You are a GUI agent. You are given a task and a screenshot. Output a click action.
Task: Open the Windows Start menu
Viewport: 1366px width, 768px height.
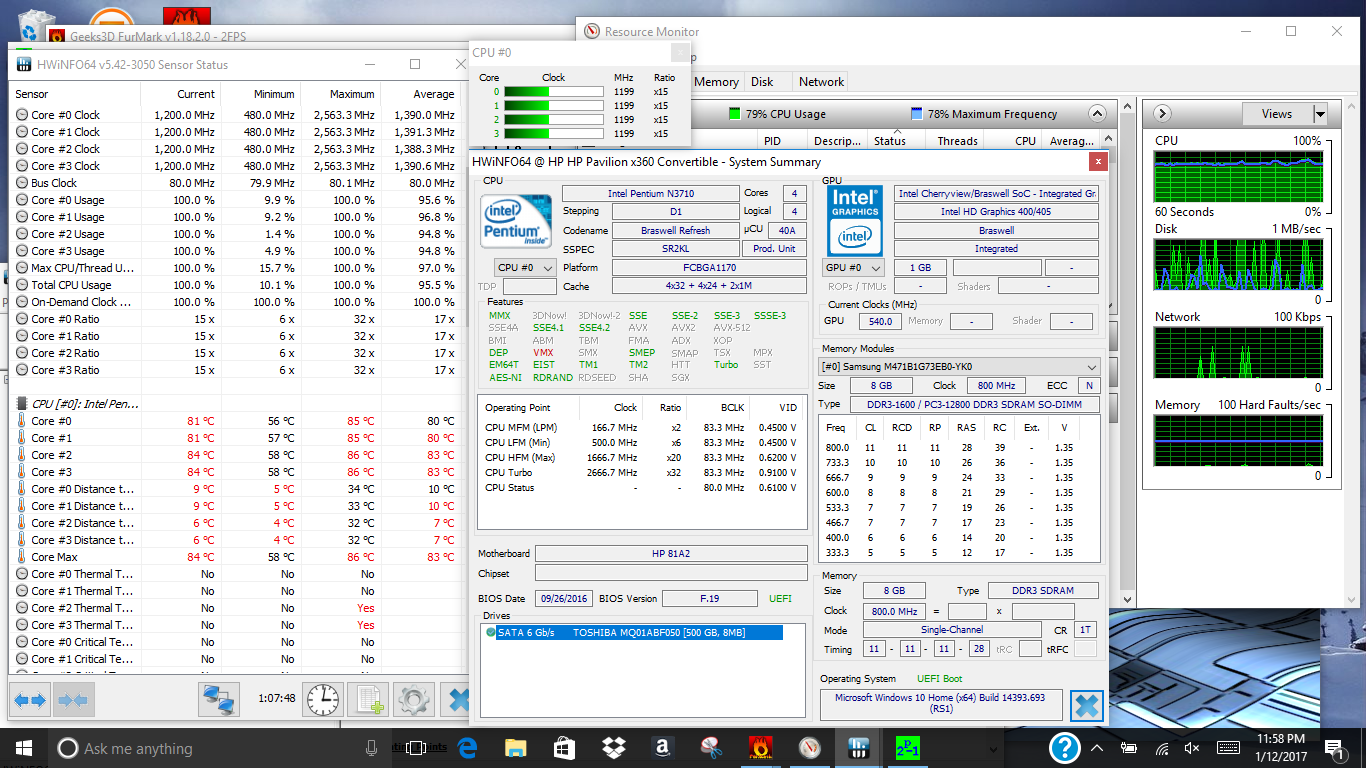(x=24, y=747)
